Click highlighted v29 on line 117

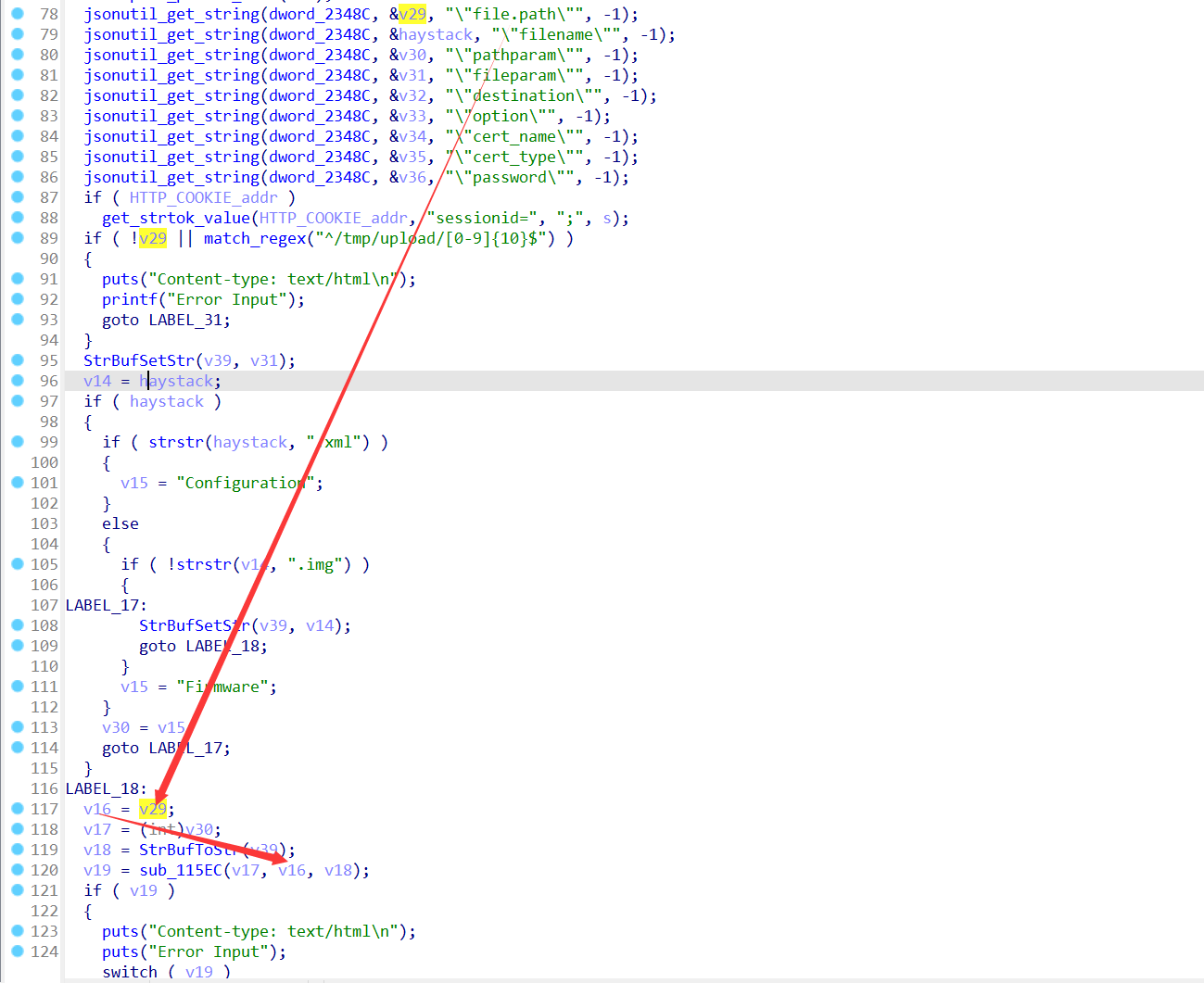pos(153,810)
